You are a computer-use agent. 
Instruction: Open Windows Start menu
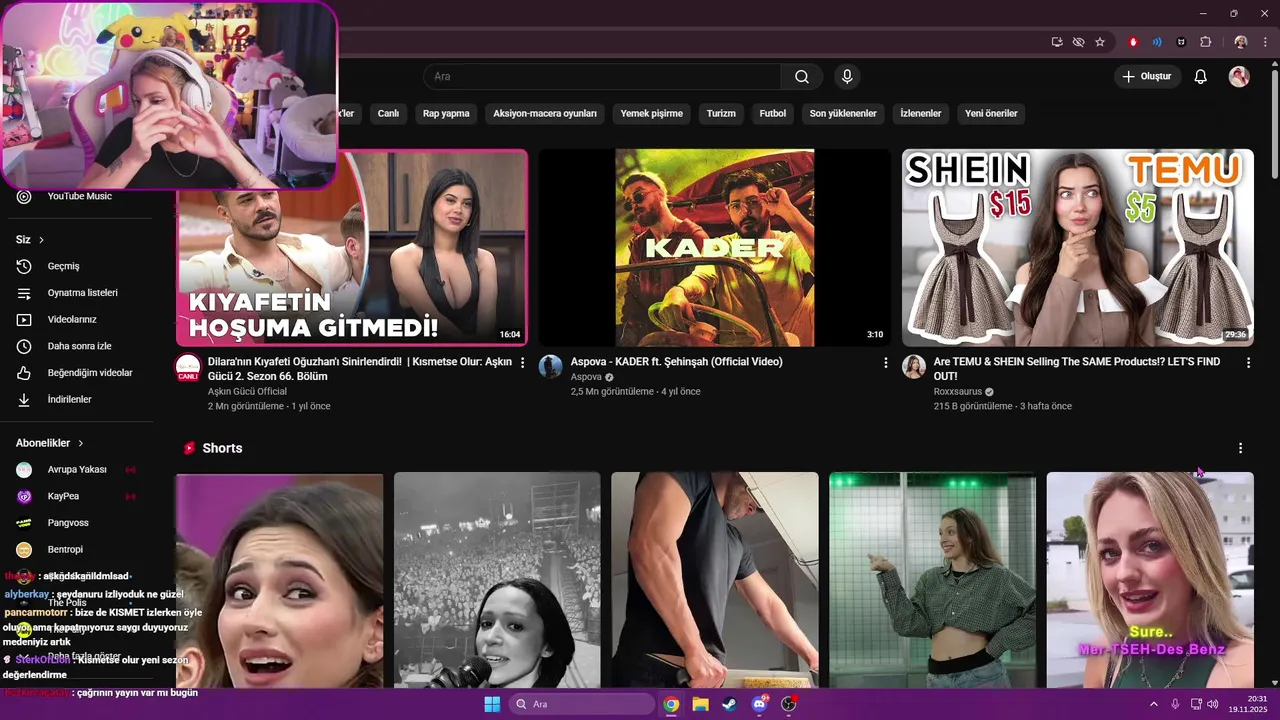click(492, 704)
